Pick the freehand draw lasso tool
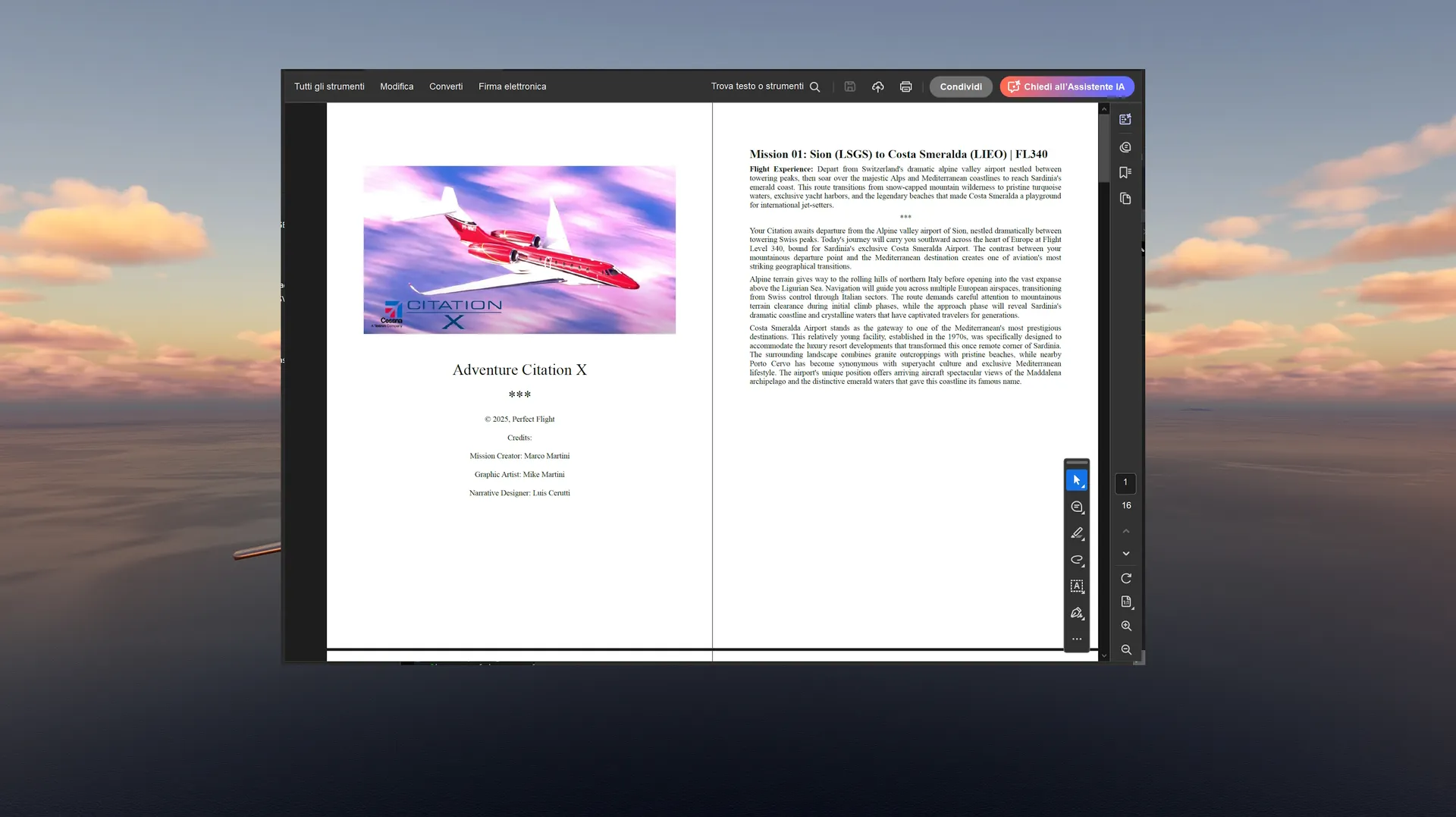The width and height of the screenshot is (1456, 817). (1076, 560)
